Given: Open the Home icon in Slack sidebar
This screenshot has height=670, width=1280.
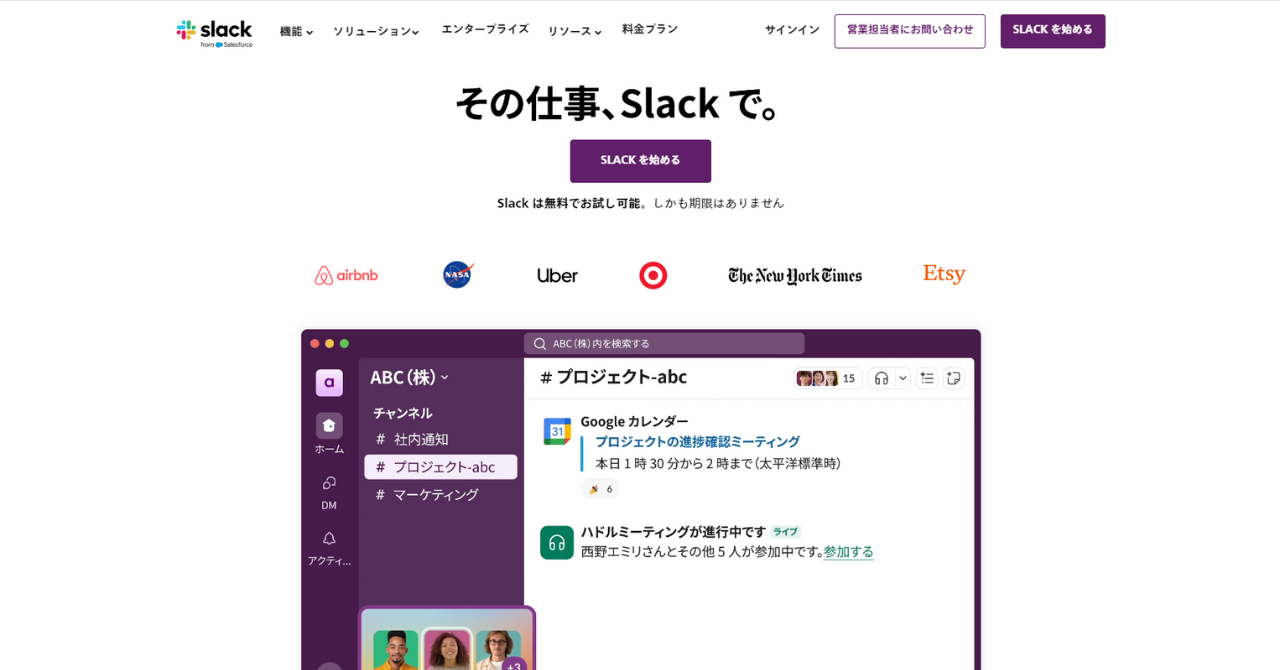Looking at the screenshot, I should coord(329,425).
